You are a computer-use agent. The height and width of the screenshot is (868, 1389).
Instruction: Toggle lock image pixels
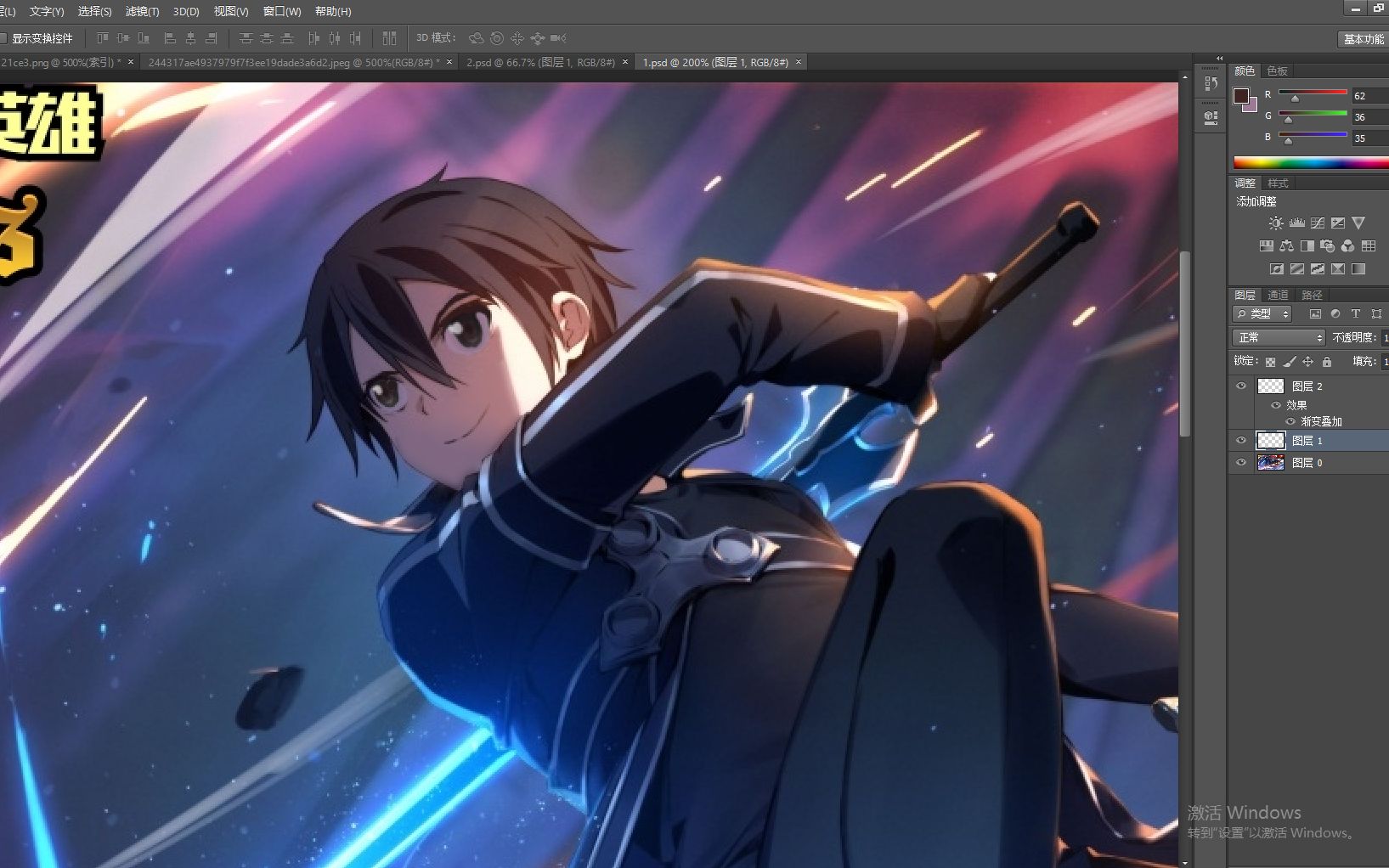tap(1290, 362)
